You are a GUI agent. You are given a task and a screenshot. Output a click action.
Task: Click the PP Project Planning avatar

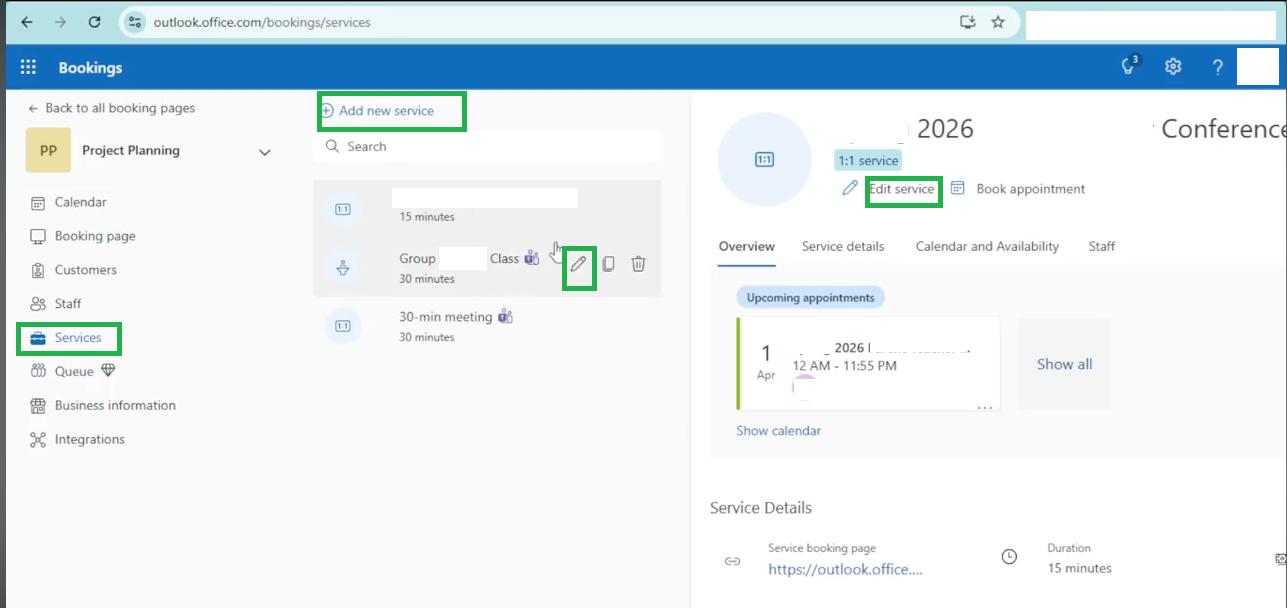point(48,151)
